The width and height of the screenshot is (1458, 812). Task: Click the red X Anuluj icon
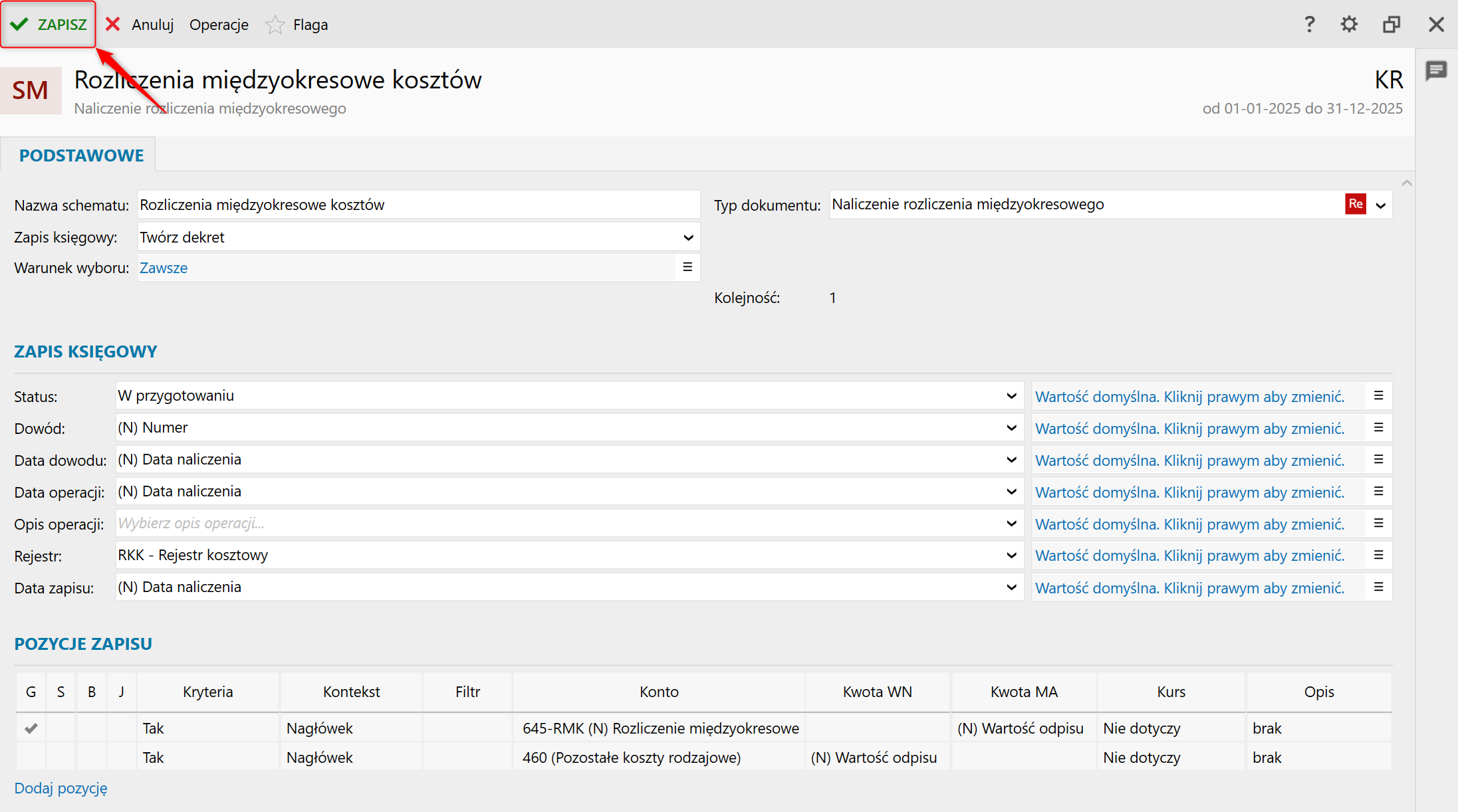[113, 25]
